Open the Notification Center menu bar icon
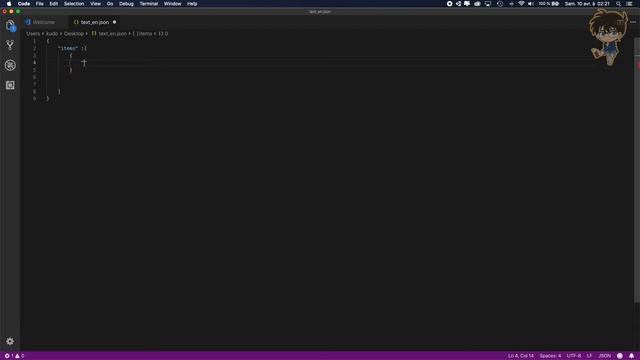The image size is (640, 360). pyautogui.click(x=629, y=4)
